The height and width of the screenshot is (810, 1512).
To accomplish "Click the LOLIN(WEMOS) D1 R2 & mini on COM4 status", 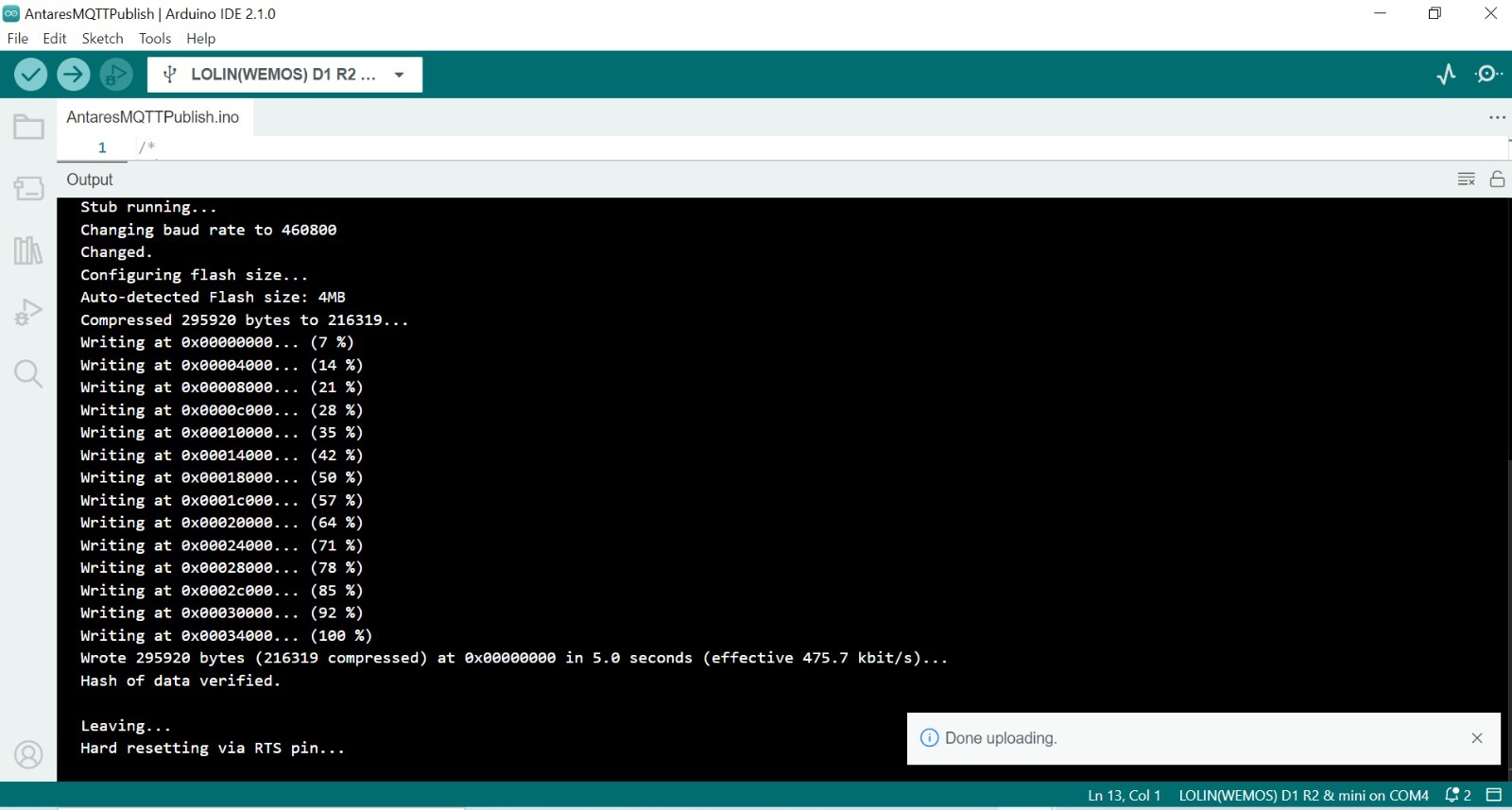I will tap(1303, 796).
